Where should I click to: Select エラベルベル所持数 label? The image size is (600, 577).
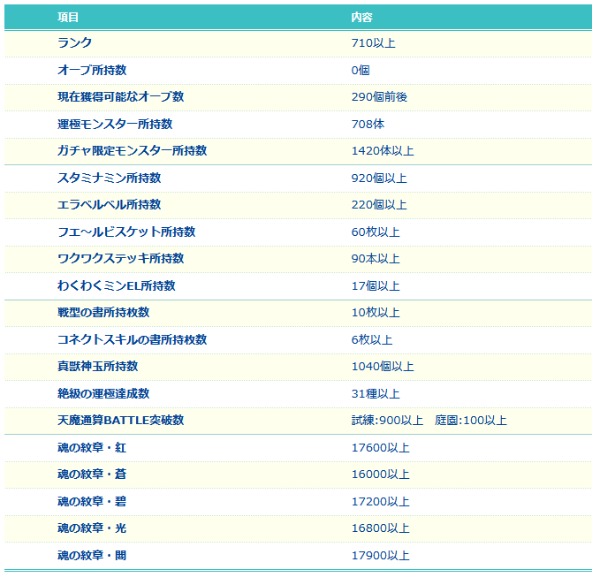click(109, 205)
